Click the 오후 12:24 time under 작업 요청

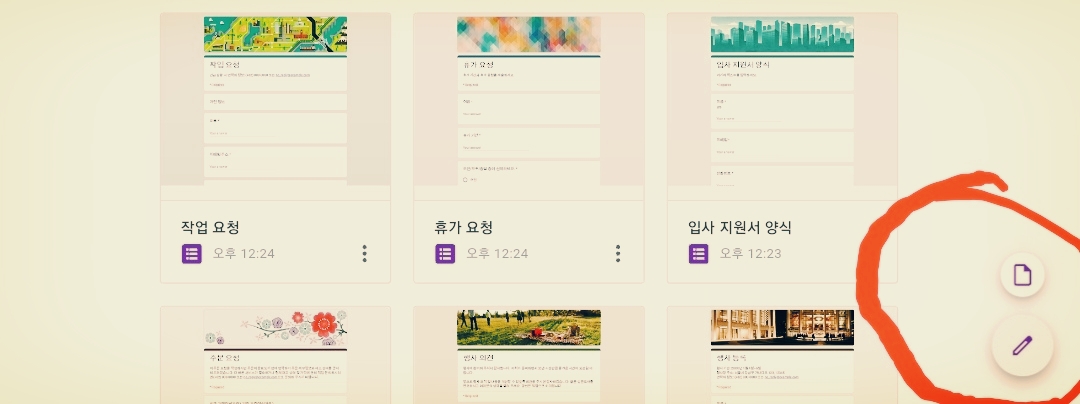click(244, 254)
